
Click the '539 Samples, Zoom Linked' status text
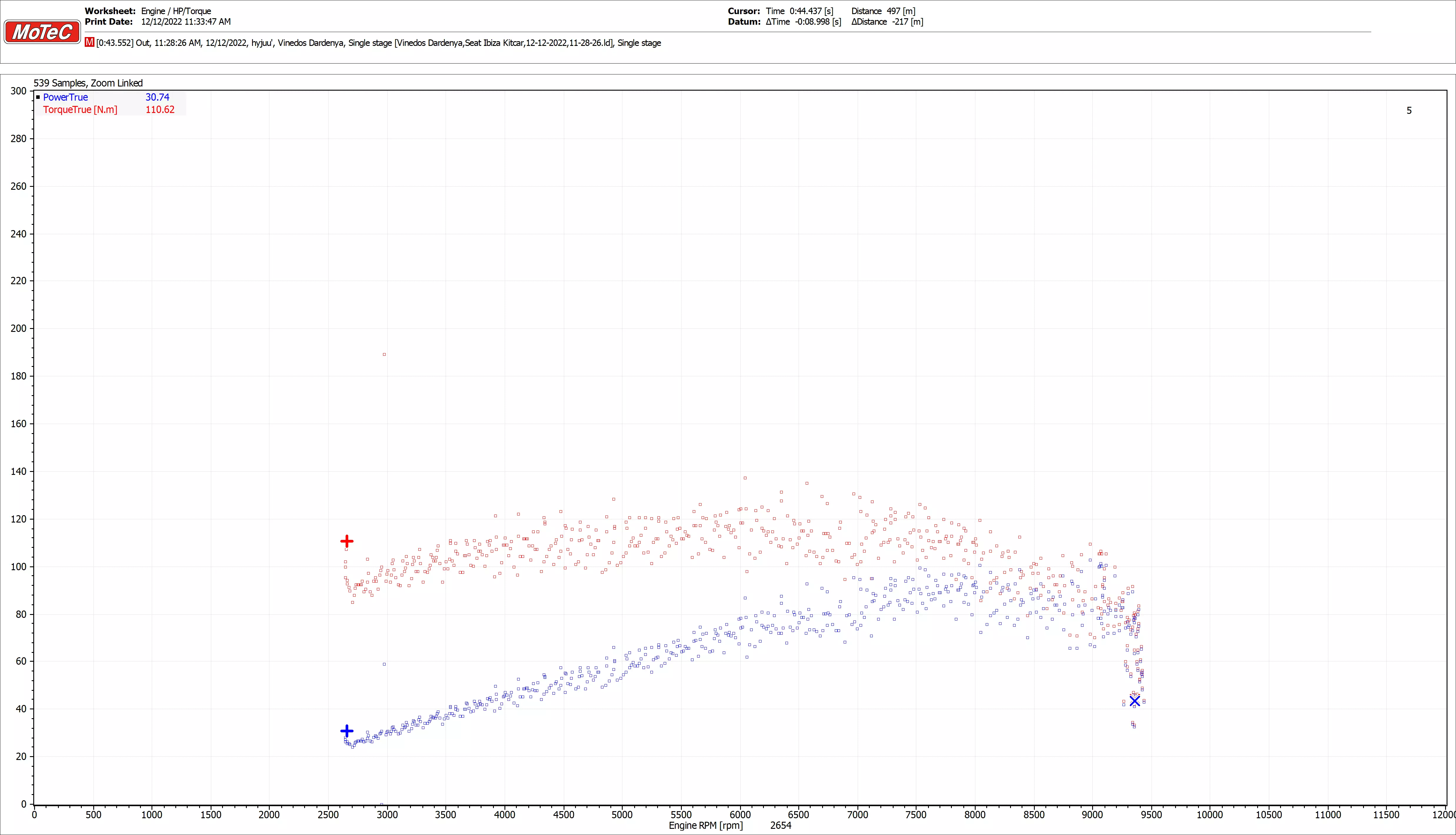tap(88, 83)
